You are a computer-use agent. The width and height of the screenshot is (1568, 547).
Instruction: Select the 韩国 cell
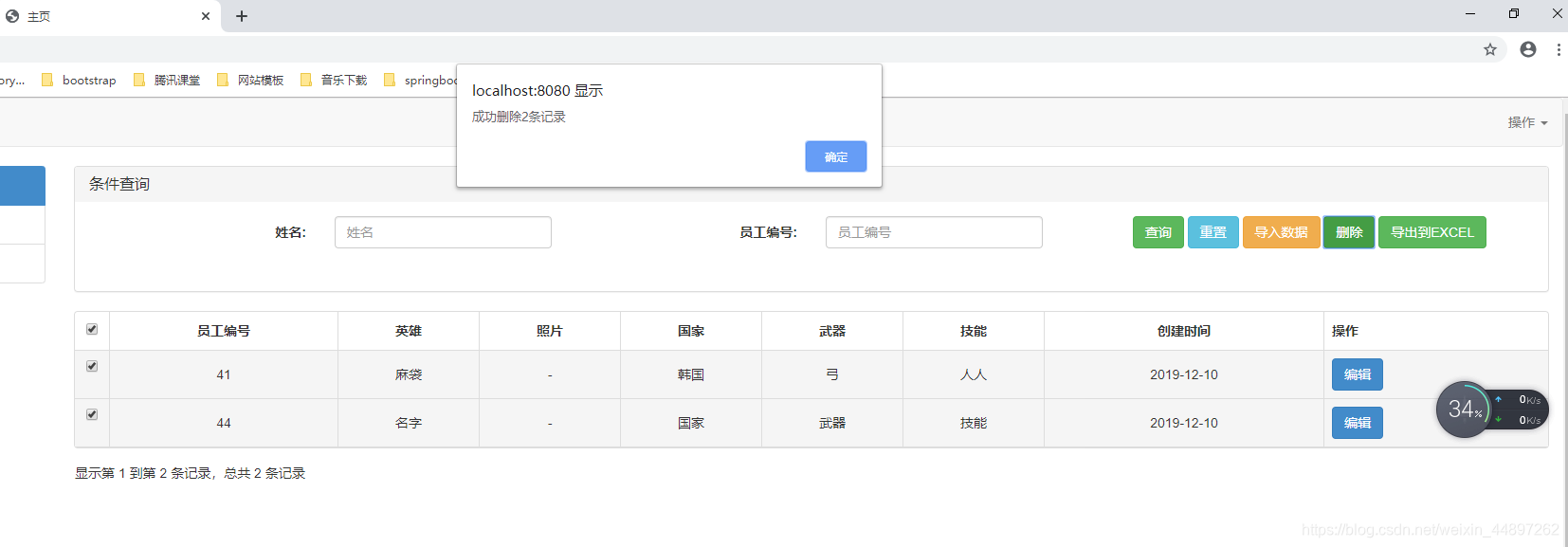tap(691, 374)
